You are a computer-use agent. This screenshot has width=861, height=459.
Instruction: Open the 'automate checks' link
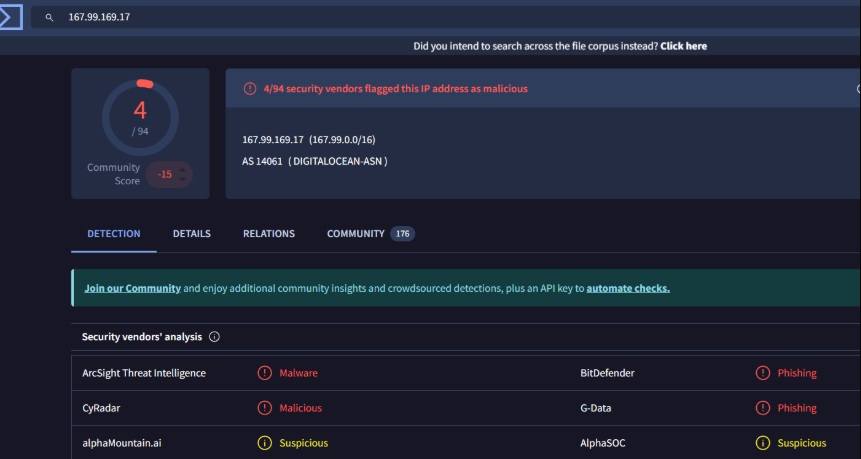pos(628,288)
